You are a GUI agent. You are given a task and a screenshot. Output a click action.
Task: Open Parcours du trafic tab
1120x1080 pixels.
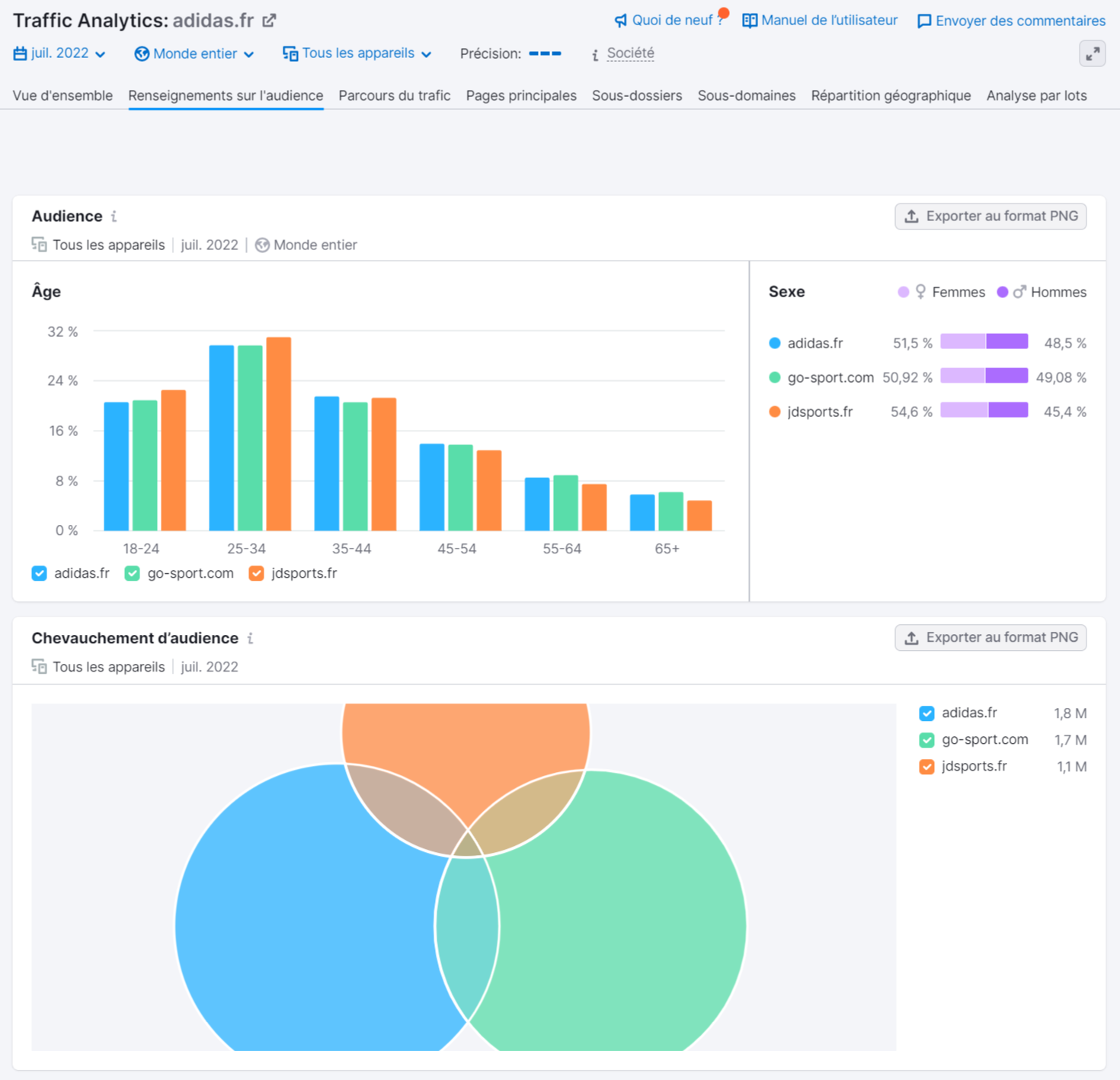395,95
